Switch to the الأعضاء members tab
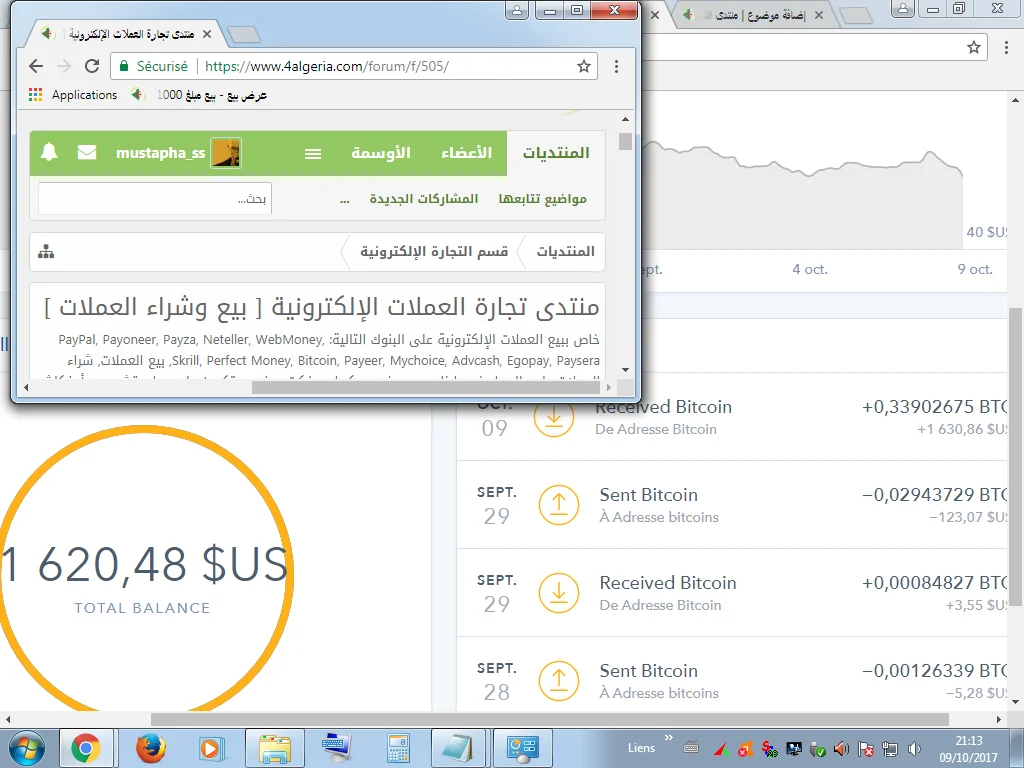This screenshot has height=768, width=1024. (x=466, y=153)
